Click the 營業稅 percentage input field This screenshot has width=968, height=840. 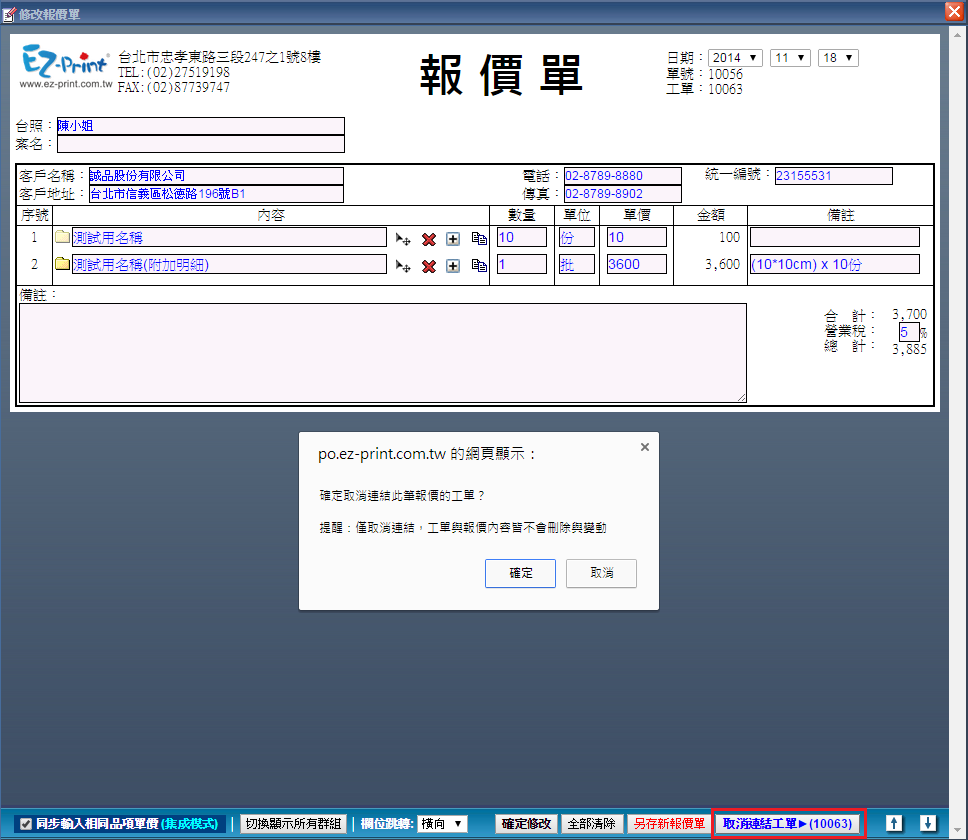tap(907, 332)
